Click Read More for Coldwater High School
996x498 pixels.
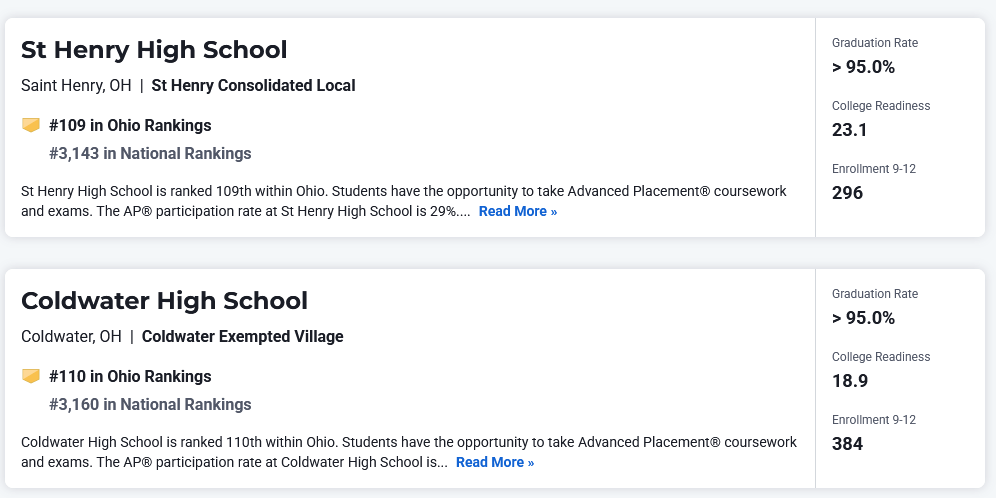tap(494, 462)
